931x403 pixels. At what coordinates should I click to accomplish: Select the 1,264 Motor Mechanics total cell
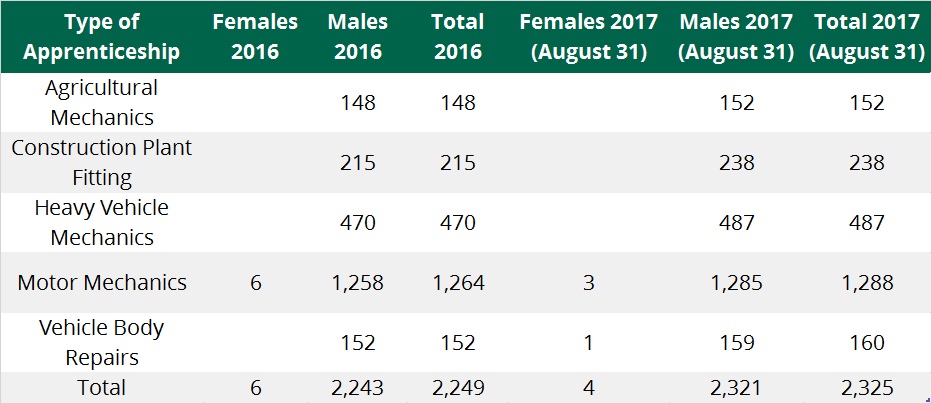[x=458, y=283]
